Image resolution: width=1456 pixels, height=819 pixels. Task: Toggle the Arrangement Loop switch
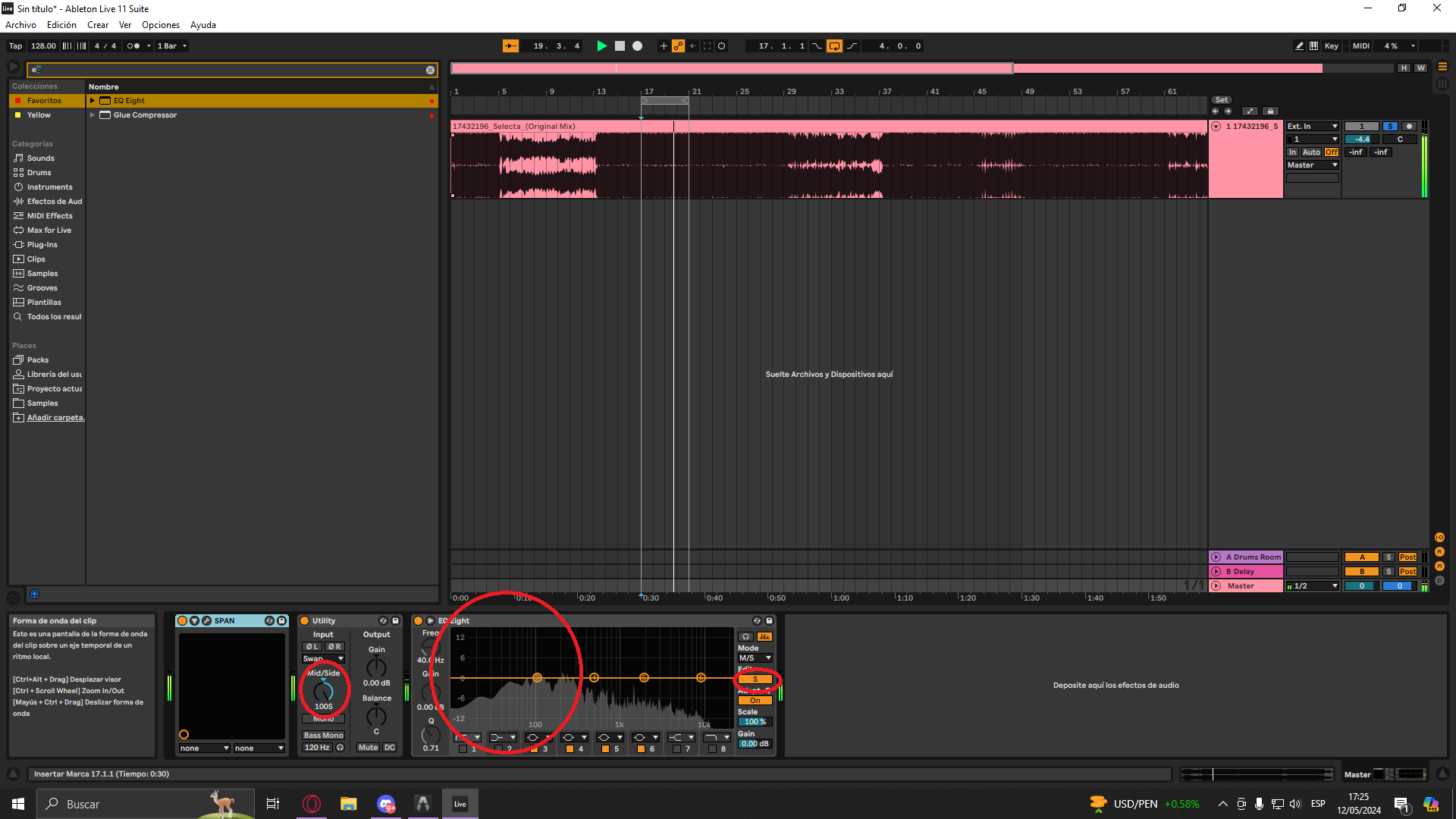(x=834, y=46)
